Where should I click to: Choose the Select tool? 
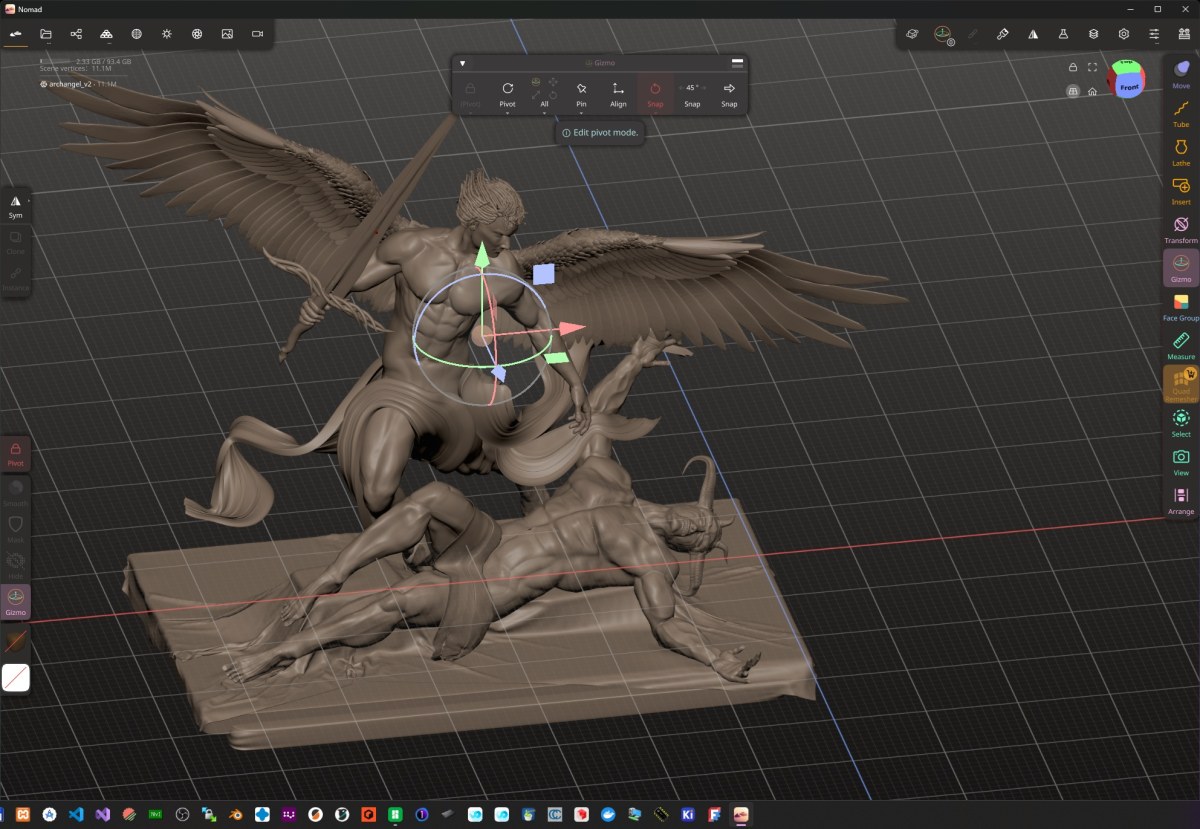coord(1181,423)
